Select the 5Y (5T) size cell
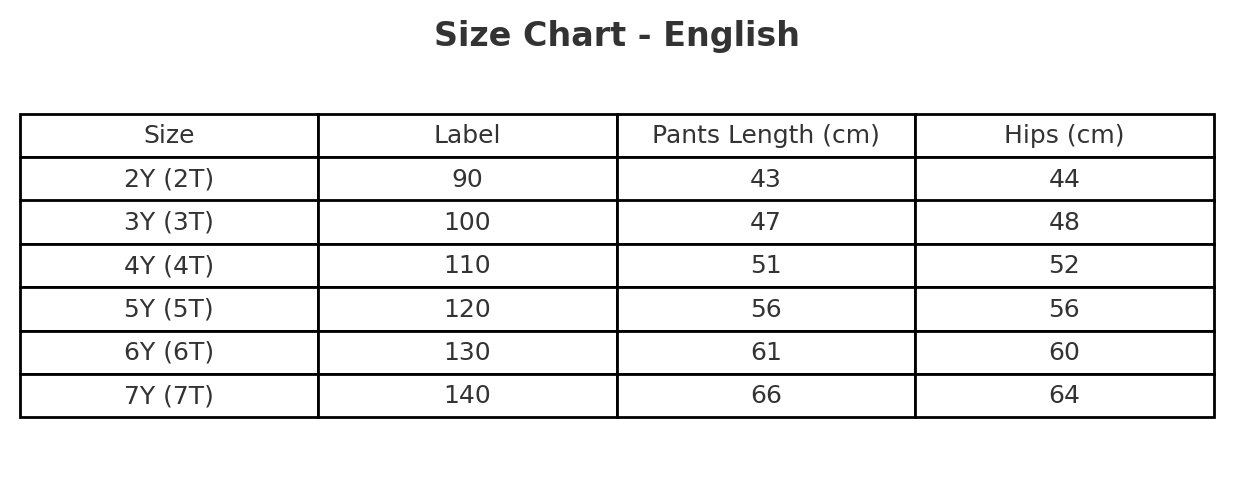The height and width of the screenshot is (478, 1233). tap(169, 309)
